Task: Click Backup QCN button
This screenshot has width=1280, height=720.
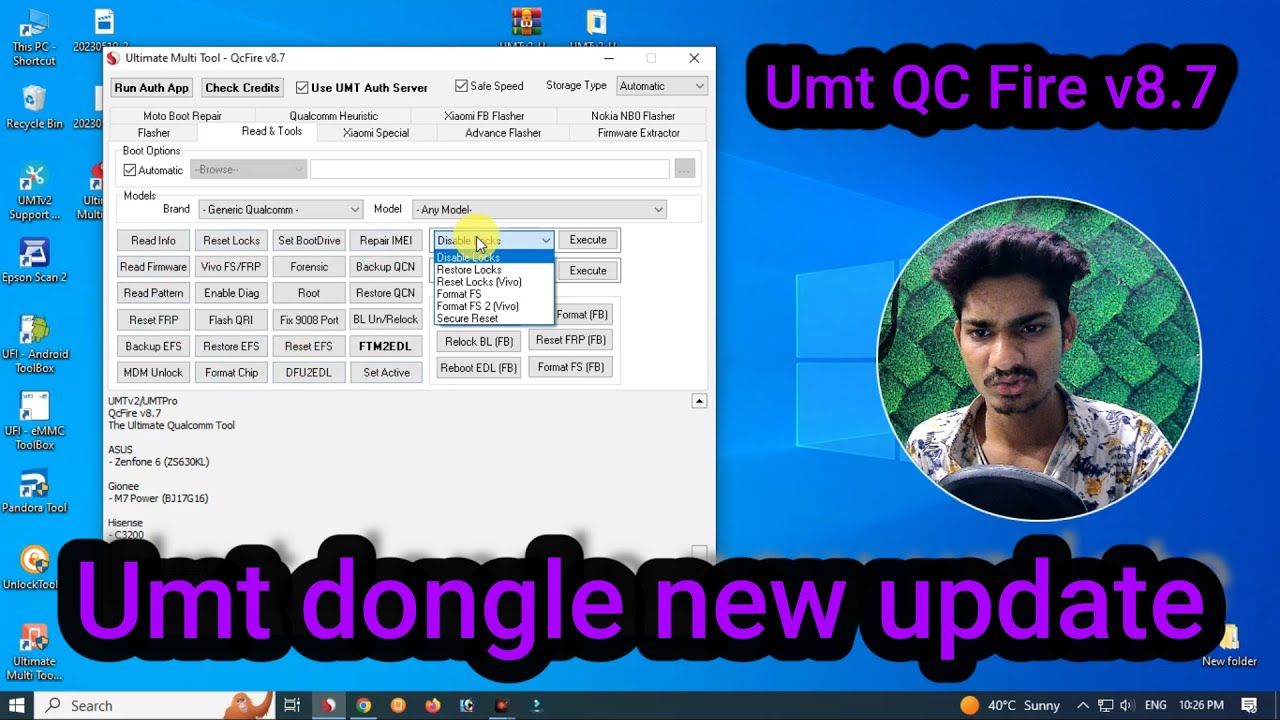Action: click(386, 267)
